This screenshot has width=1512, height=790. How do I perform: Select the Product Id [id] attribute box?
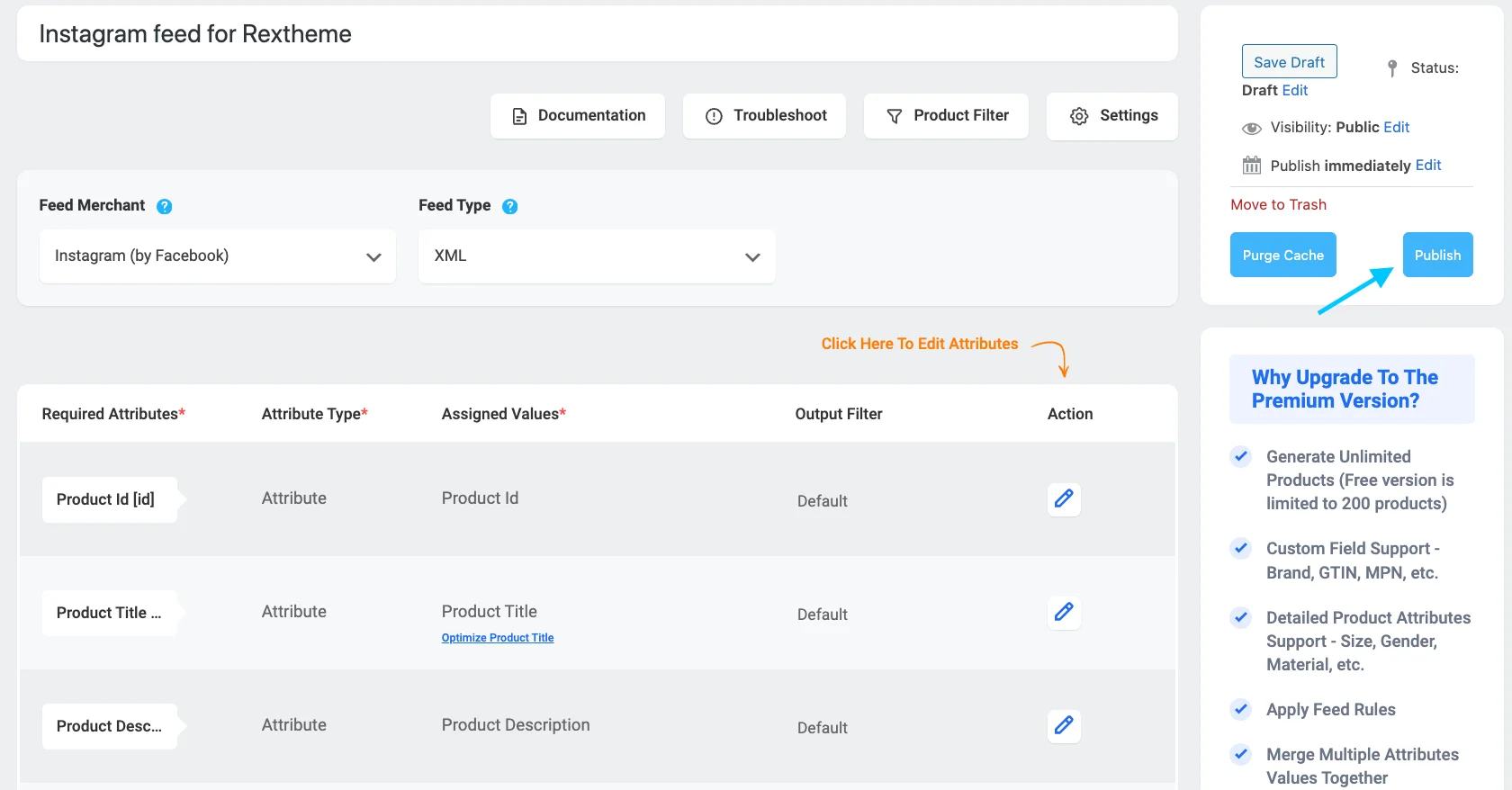(109, 499)
